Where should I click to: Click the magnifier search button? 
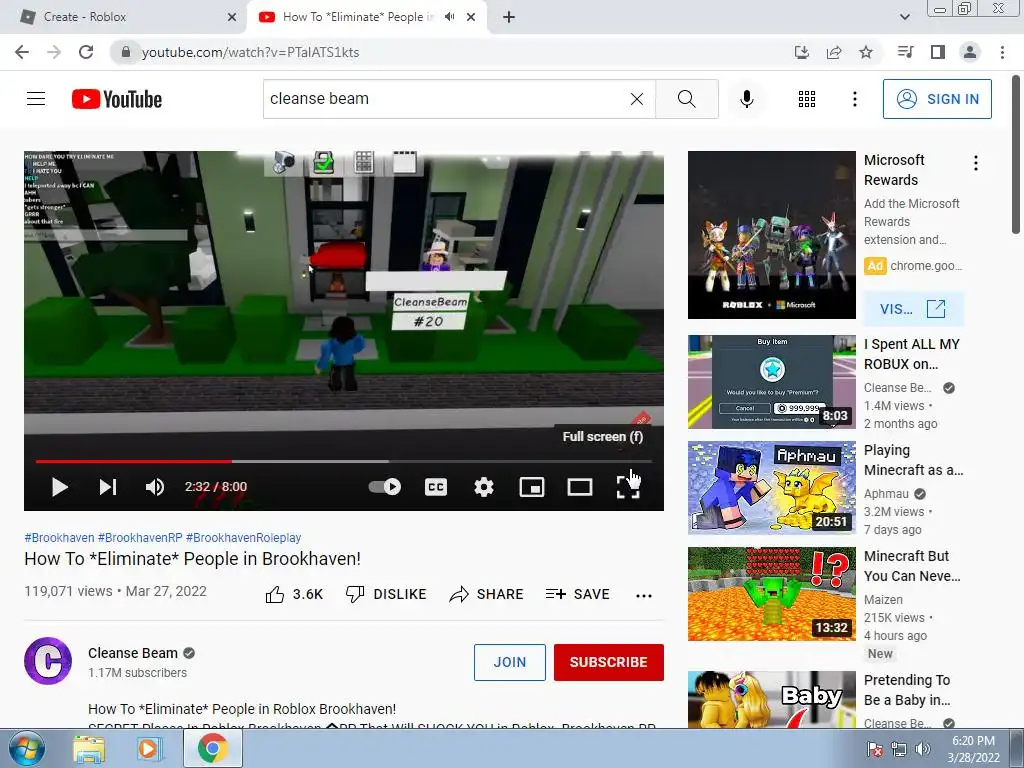[x=686, y=99]
